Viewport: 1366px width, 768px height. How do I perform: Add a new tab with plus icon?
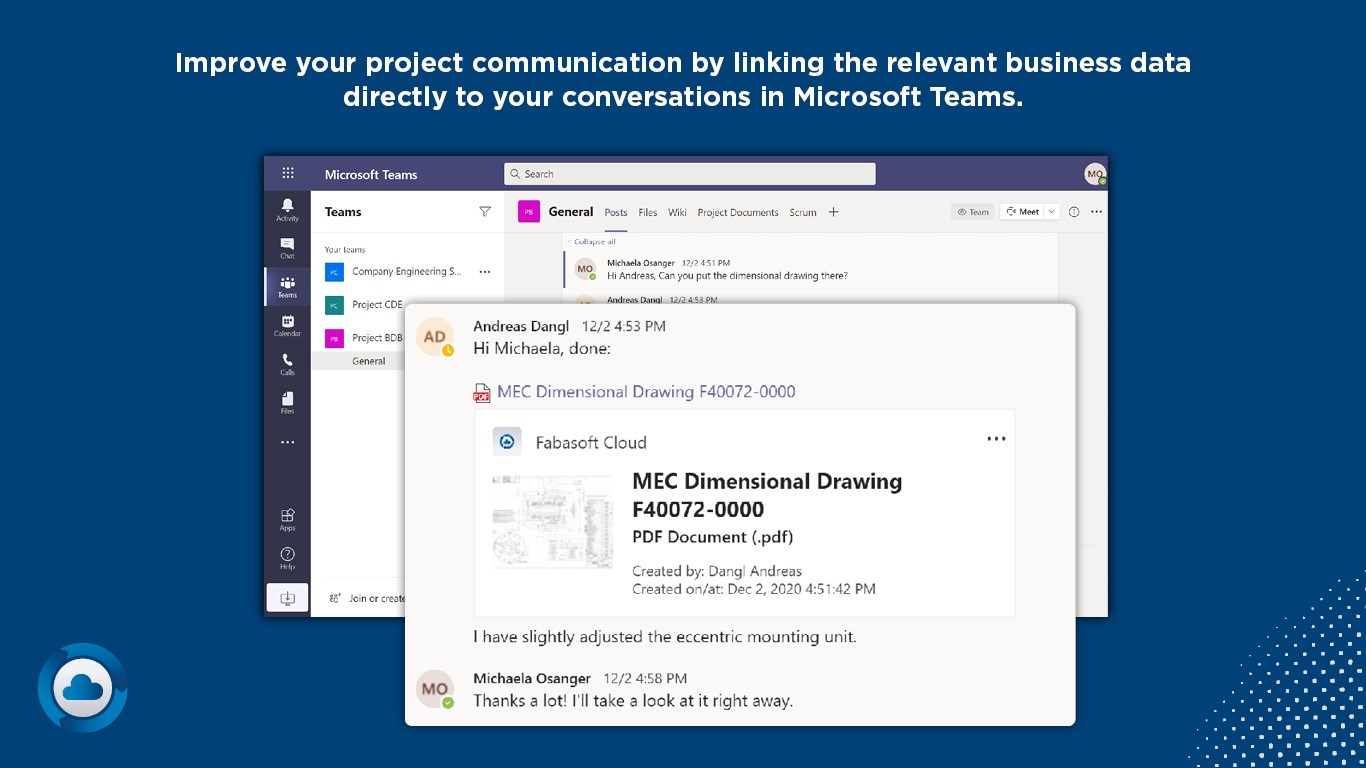pyautogui.click(x=833, y=212)
